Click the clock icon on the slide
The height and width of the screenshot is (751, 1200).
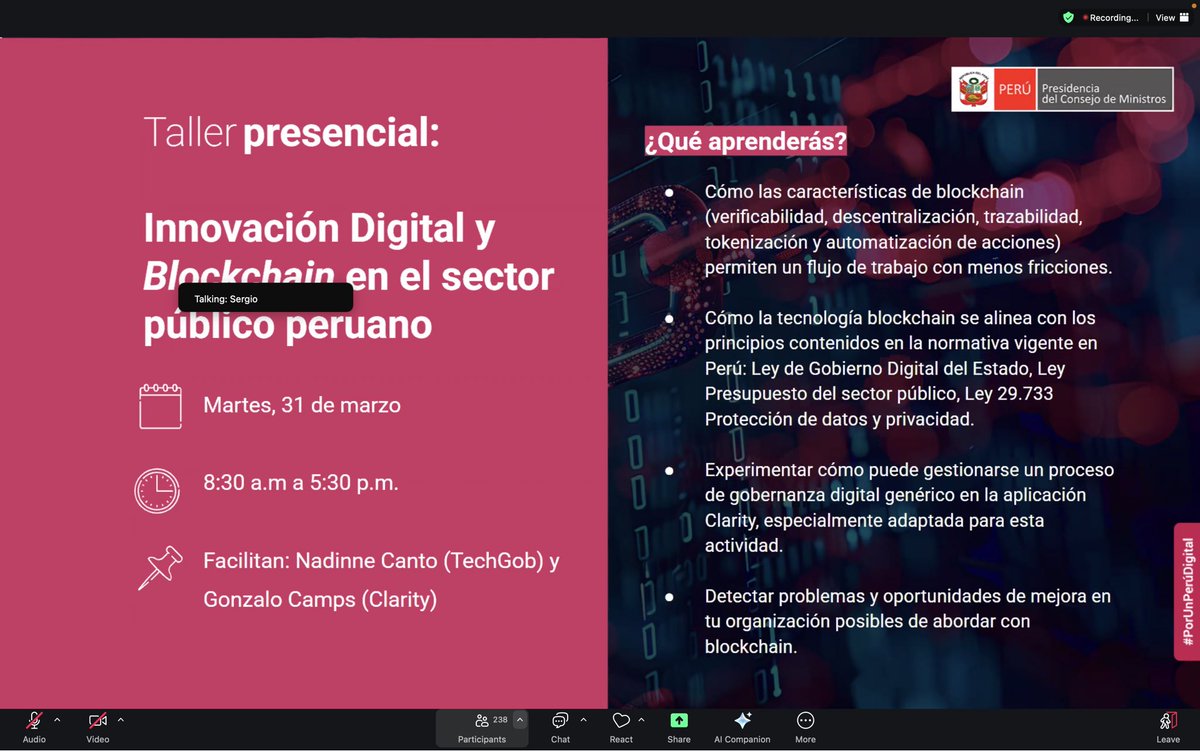157,491
